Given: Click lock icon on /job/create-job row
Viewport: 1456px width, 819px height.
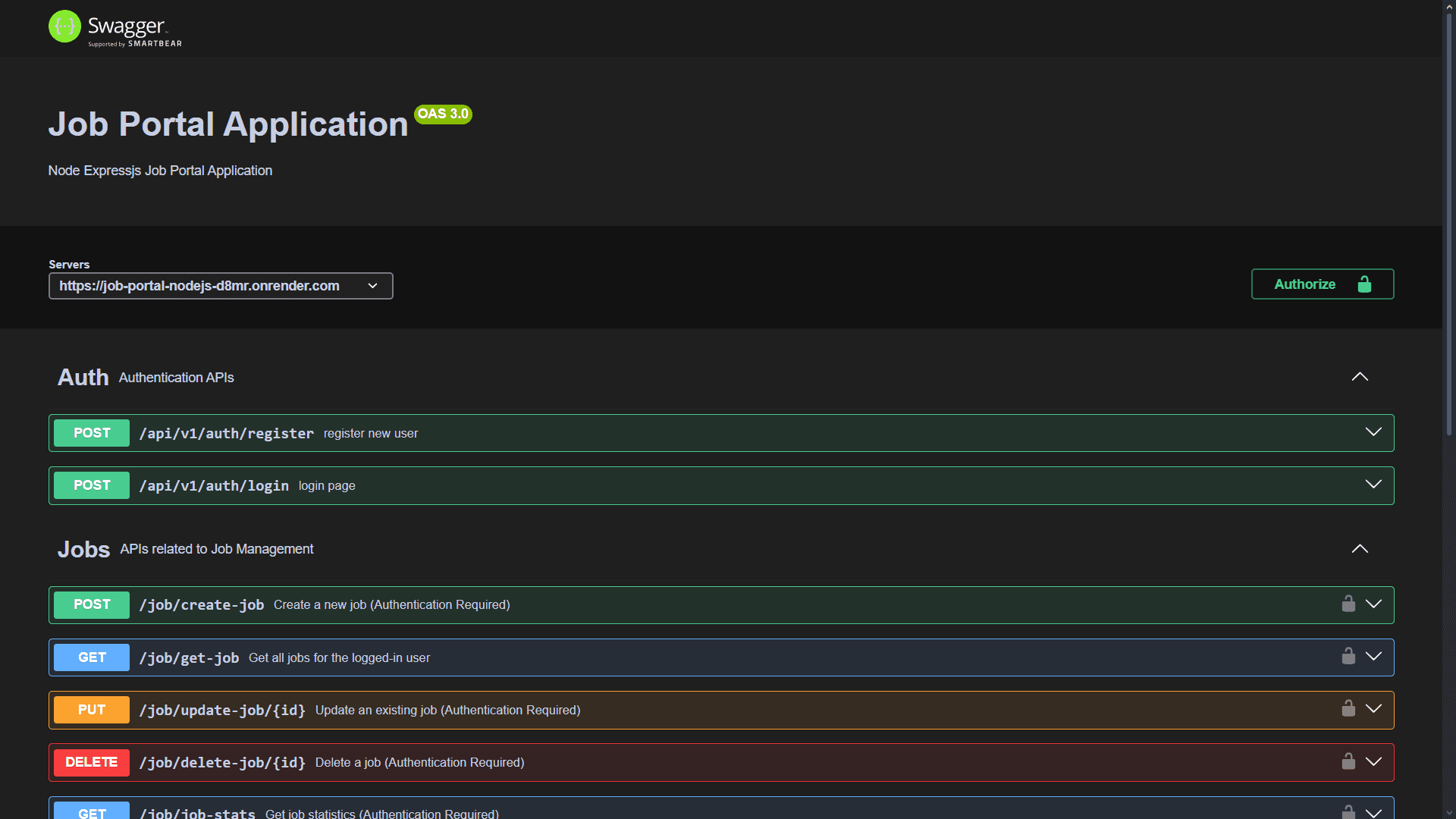Looking at the screenshot, I should [1348, 604].
